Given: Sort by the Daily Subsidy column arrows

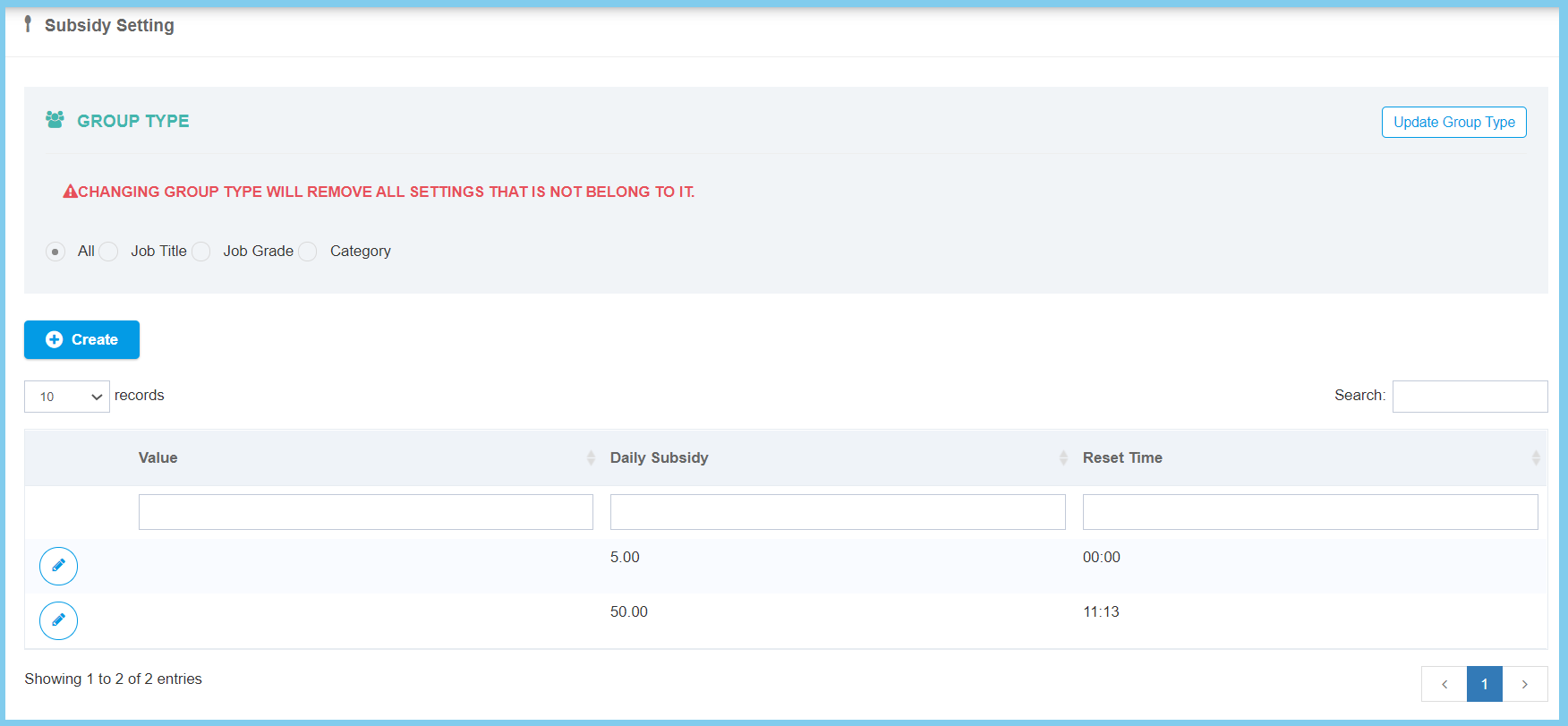Looking at the screenshot, I should [1063, 457].
